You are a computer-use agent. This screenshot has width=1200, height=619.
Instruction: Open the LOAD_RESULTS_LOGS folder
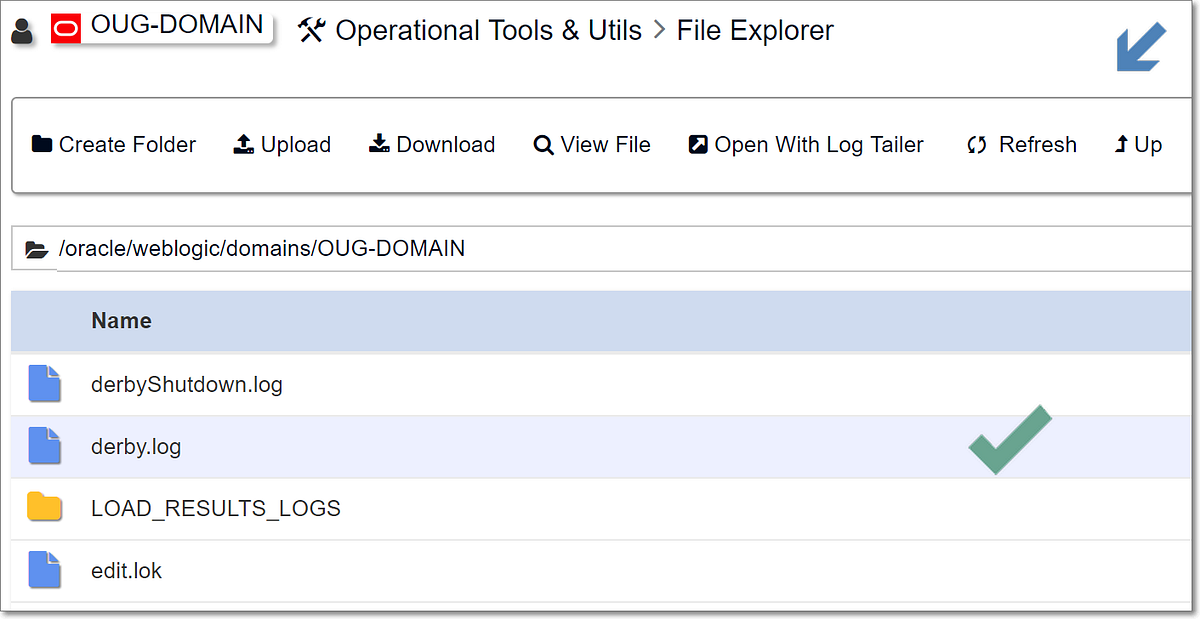(215, 508)
